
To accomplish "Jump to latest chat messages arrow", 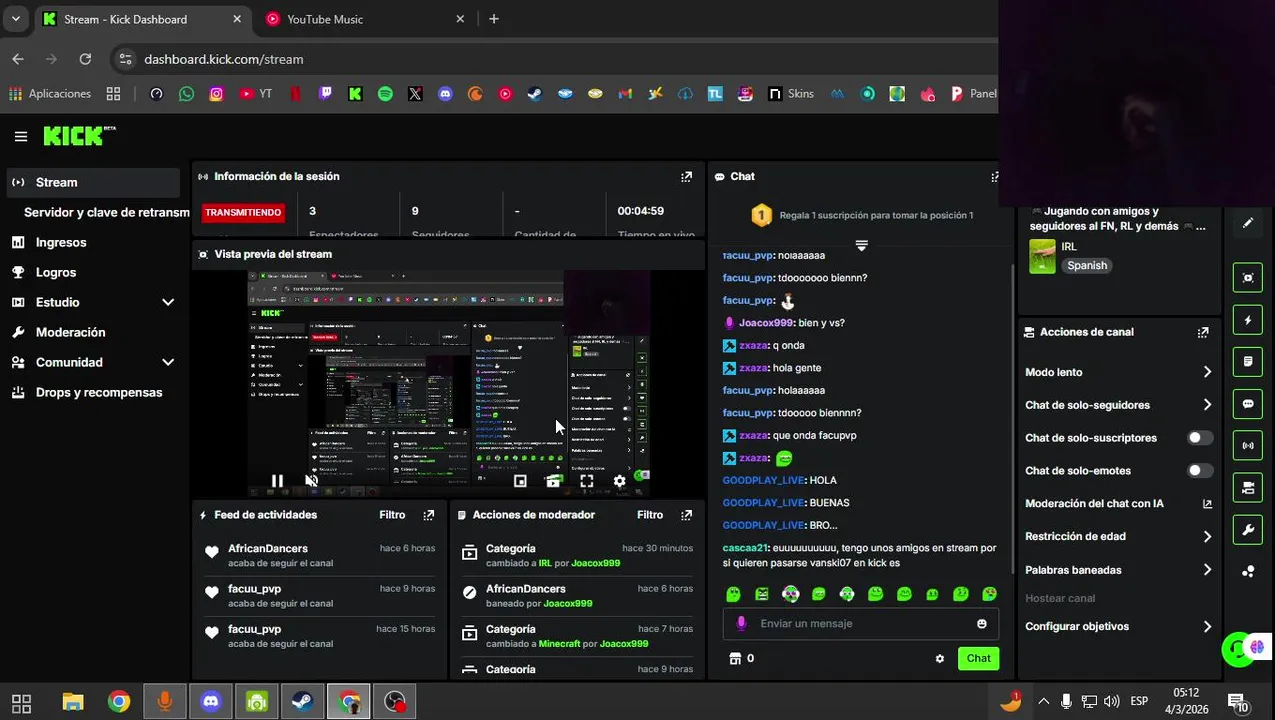I will pos(861,245).
